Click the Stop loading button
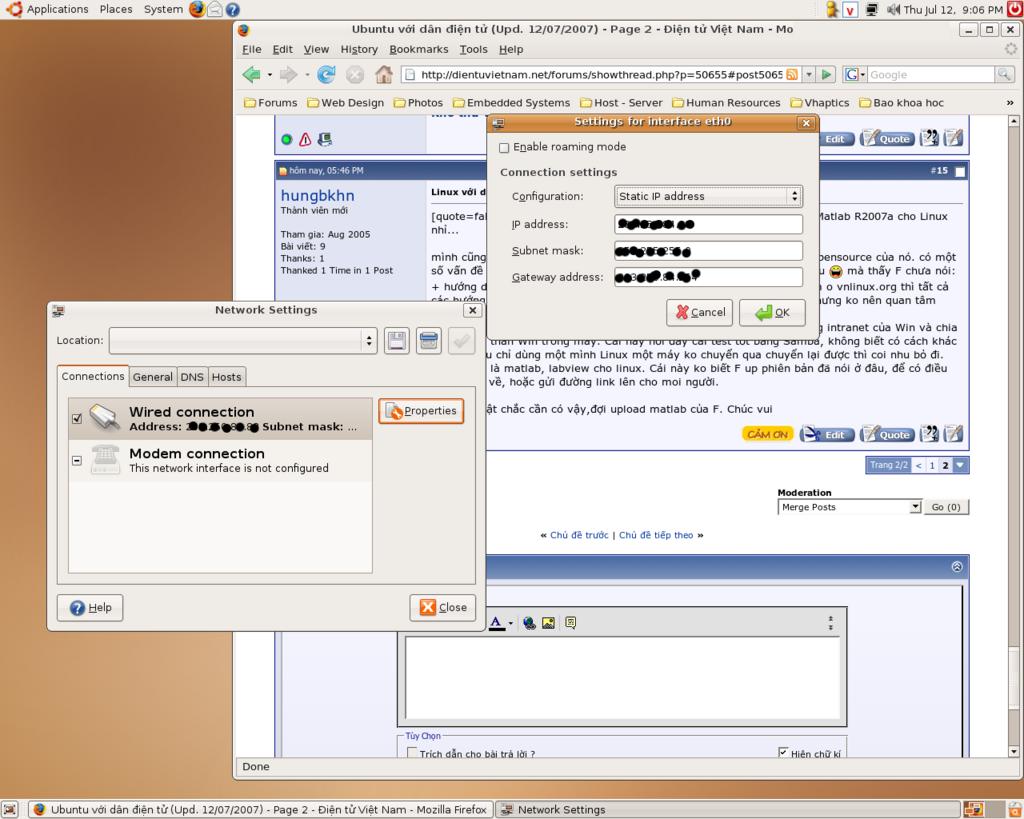Screen dimensions: 1024x819 (355, 74)
